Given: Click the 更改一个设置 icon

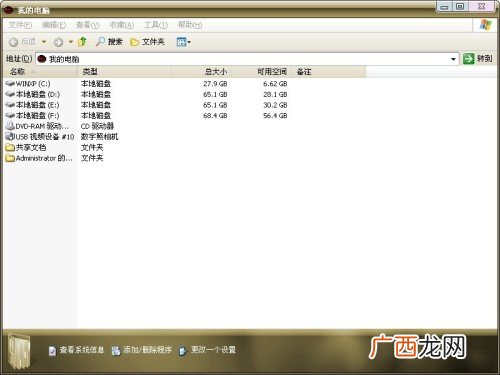Looking at the screenshot, I should 183,351.
